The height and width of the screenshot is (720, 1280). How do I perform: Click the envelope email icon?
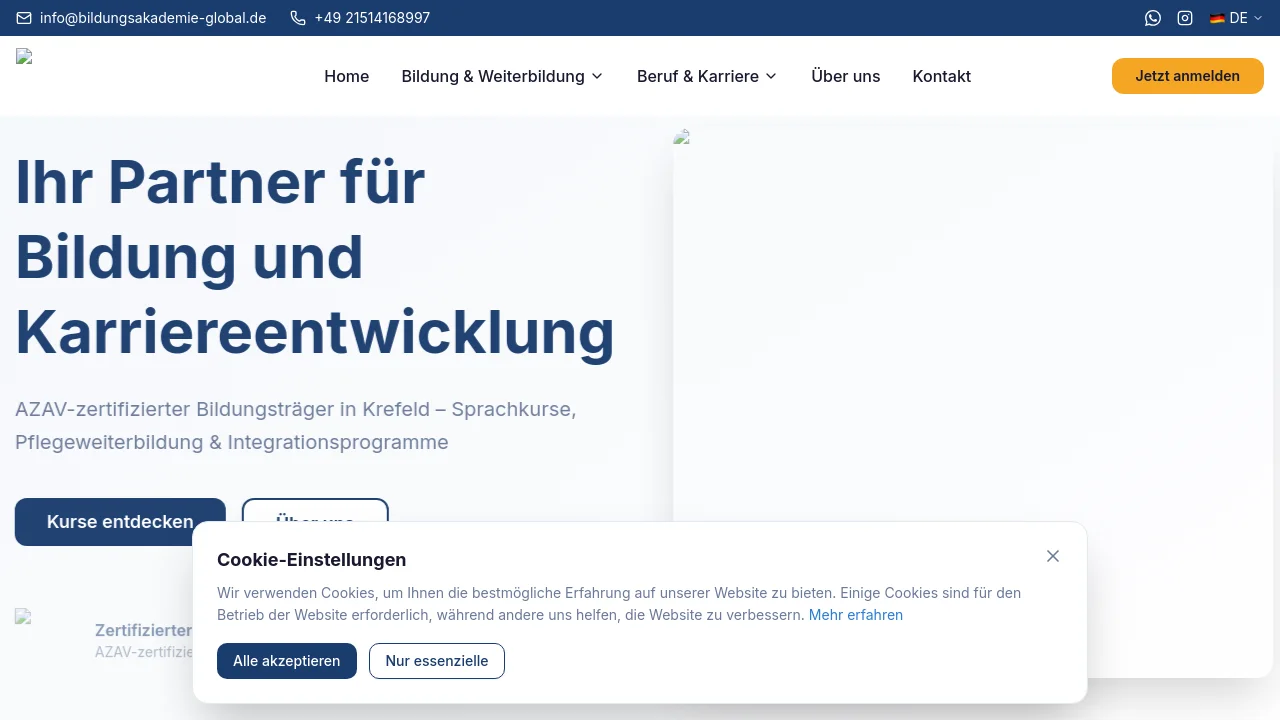24,18
